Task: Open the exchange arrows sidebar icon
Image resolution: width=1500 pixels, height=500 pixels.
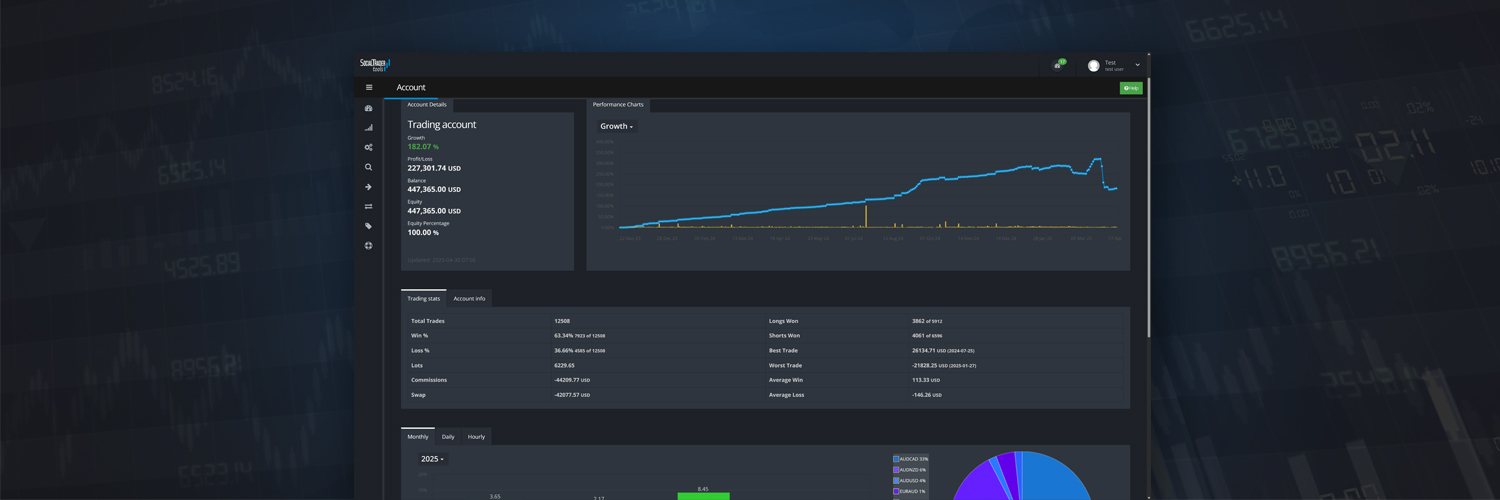Action: click(x=369, y=206)
